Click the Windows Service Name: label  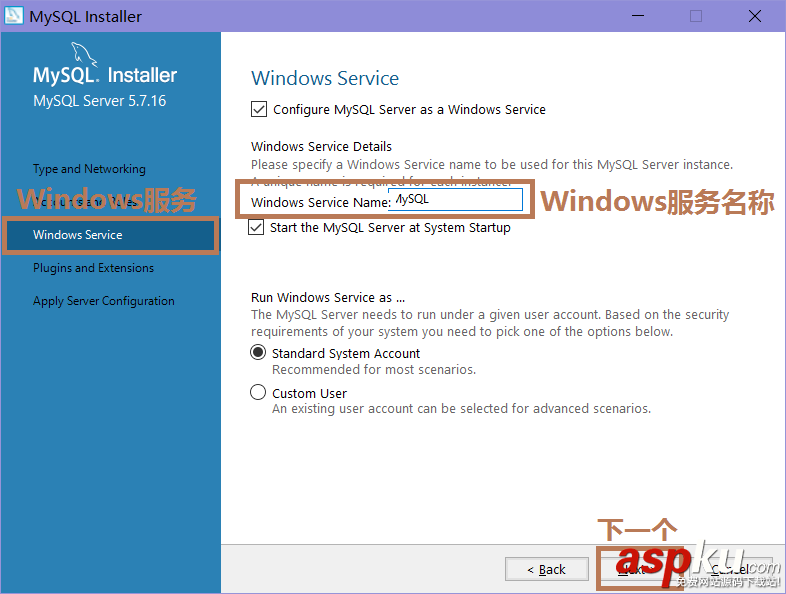point(321,203)
